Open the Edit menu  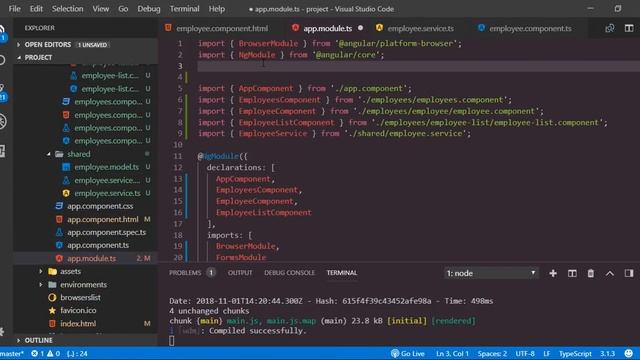click(x=36, y=9)
